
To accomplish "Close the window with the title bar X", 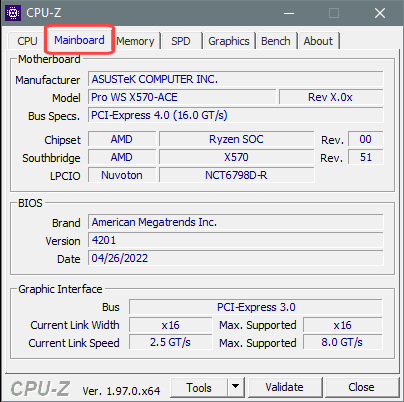I will pos(380,13).
